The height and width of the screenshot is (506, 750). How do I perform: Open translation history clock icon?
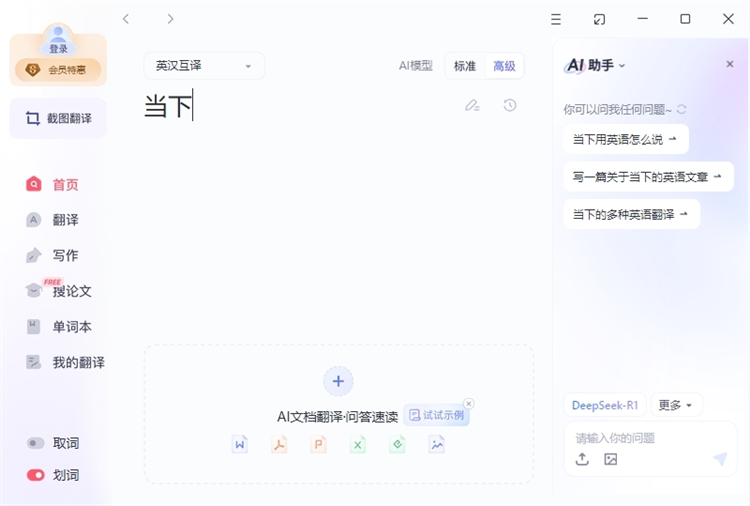510,105
